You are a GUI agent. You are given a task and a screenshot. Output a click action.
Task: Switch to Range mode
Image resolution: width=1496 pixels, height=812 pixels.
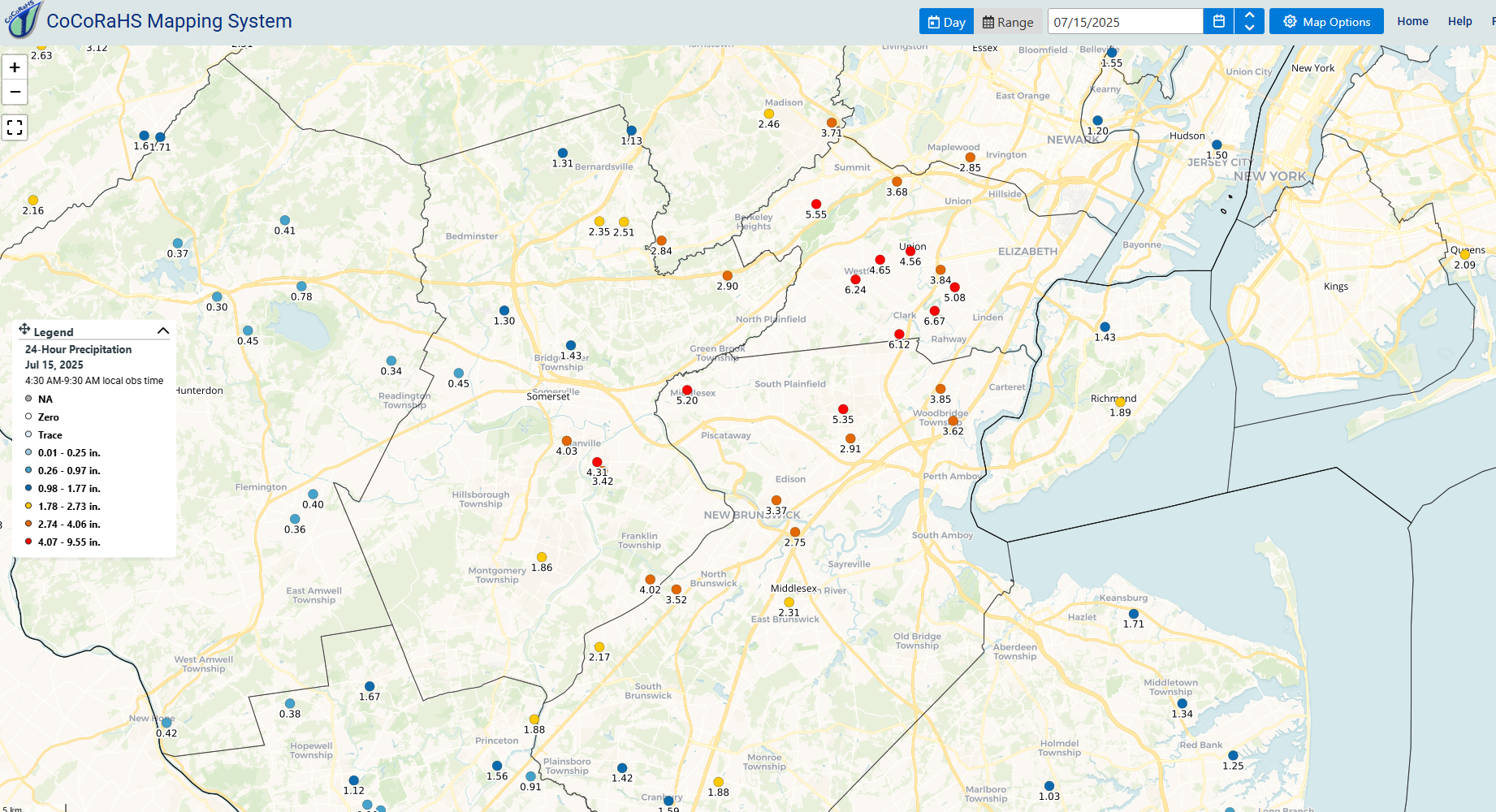(x=1008, y=22)
